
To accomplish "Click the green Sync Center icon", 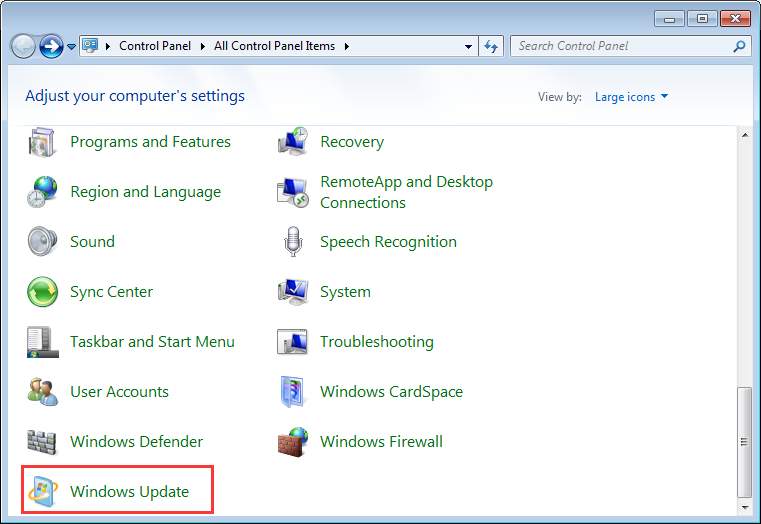I will [42, 292].
